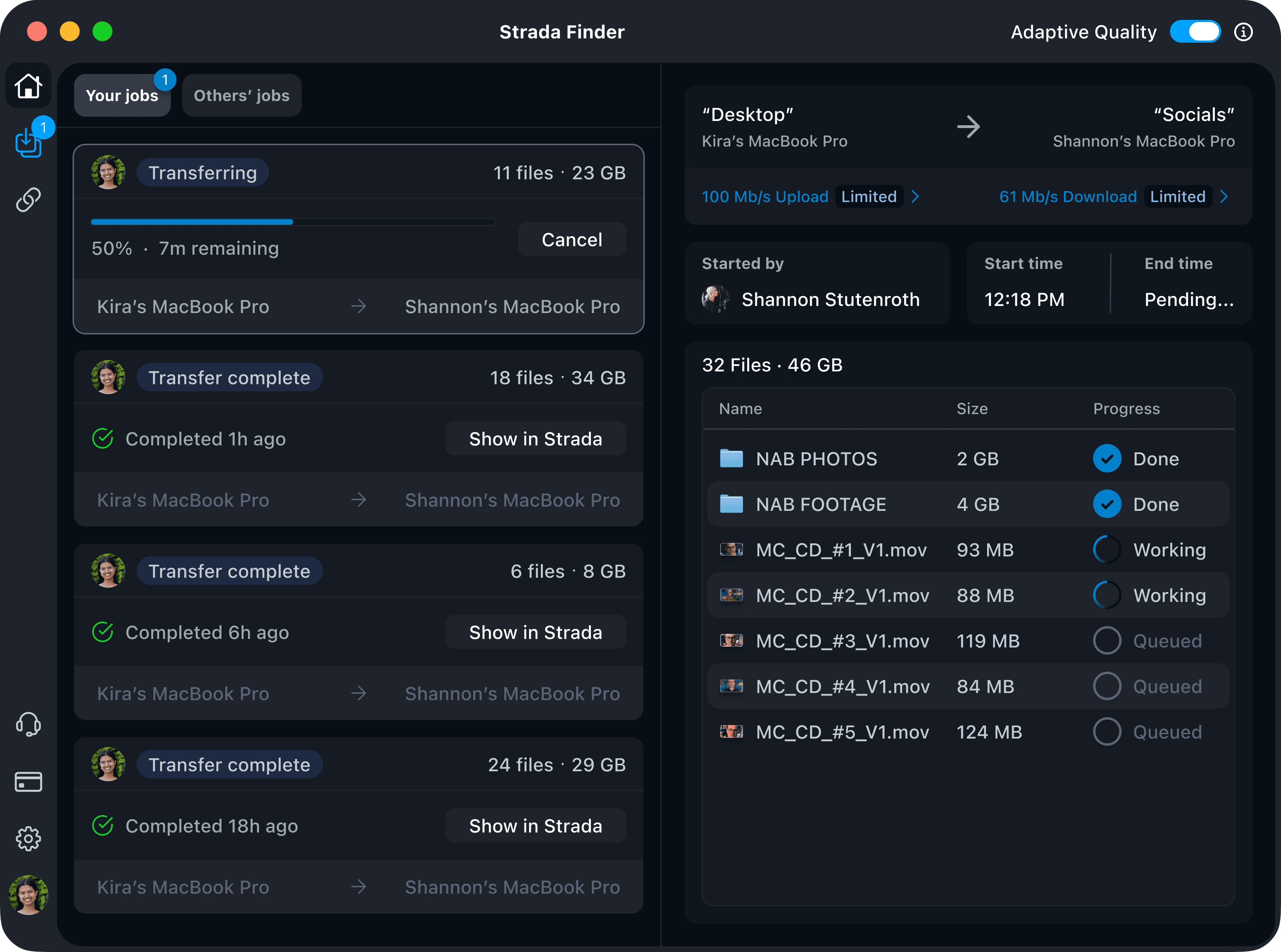Click Show in Strada for the 1h ago job

[535, 439]
